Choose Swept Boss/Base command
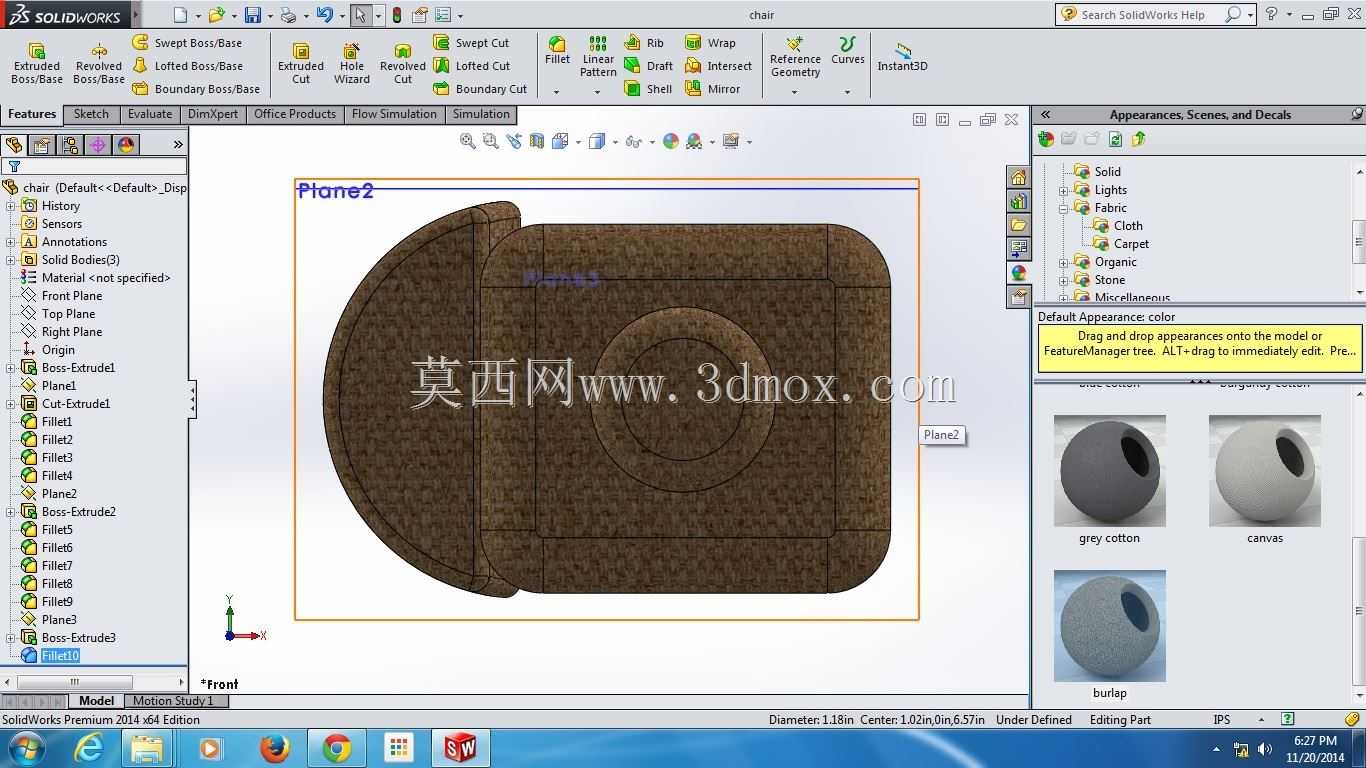1366x768 pixels. click(187, 43)
